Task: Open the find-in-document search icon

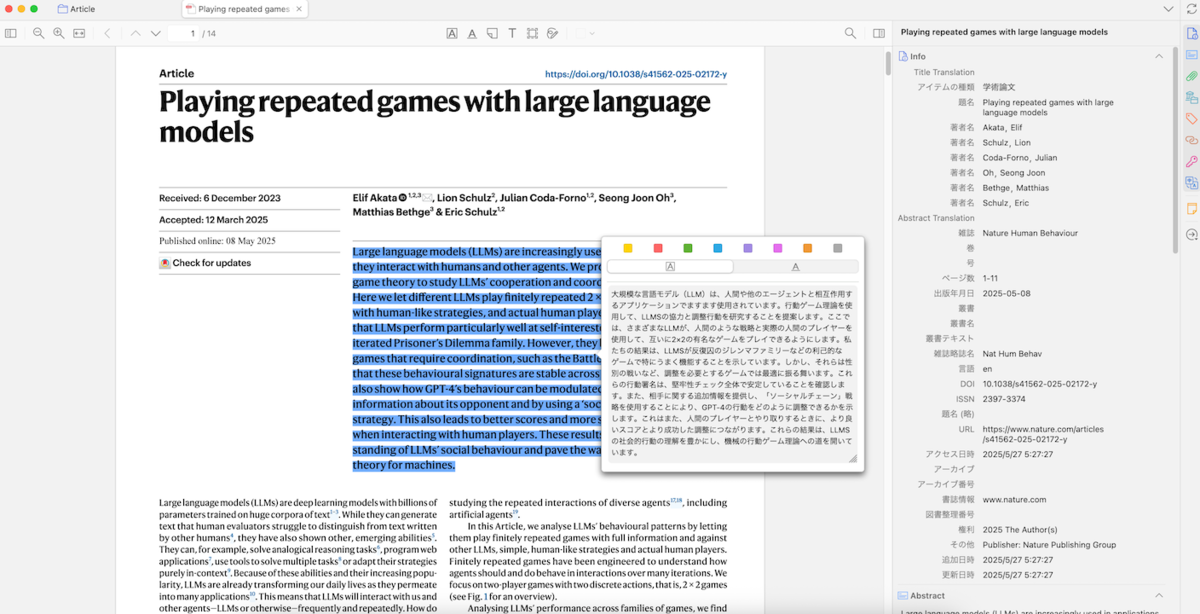Action: pyautogui.click(x=850, y=33)
